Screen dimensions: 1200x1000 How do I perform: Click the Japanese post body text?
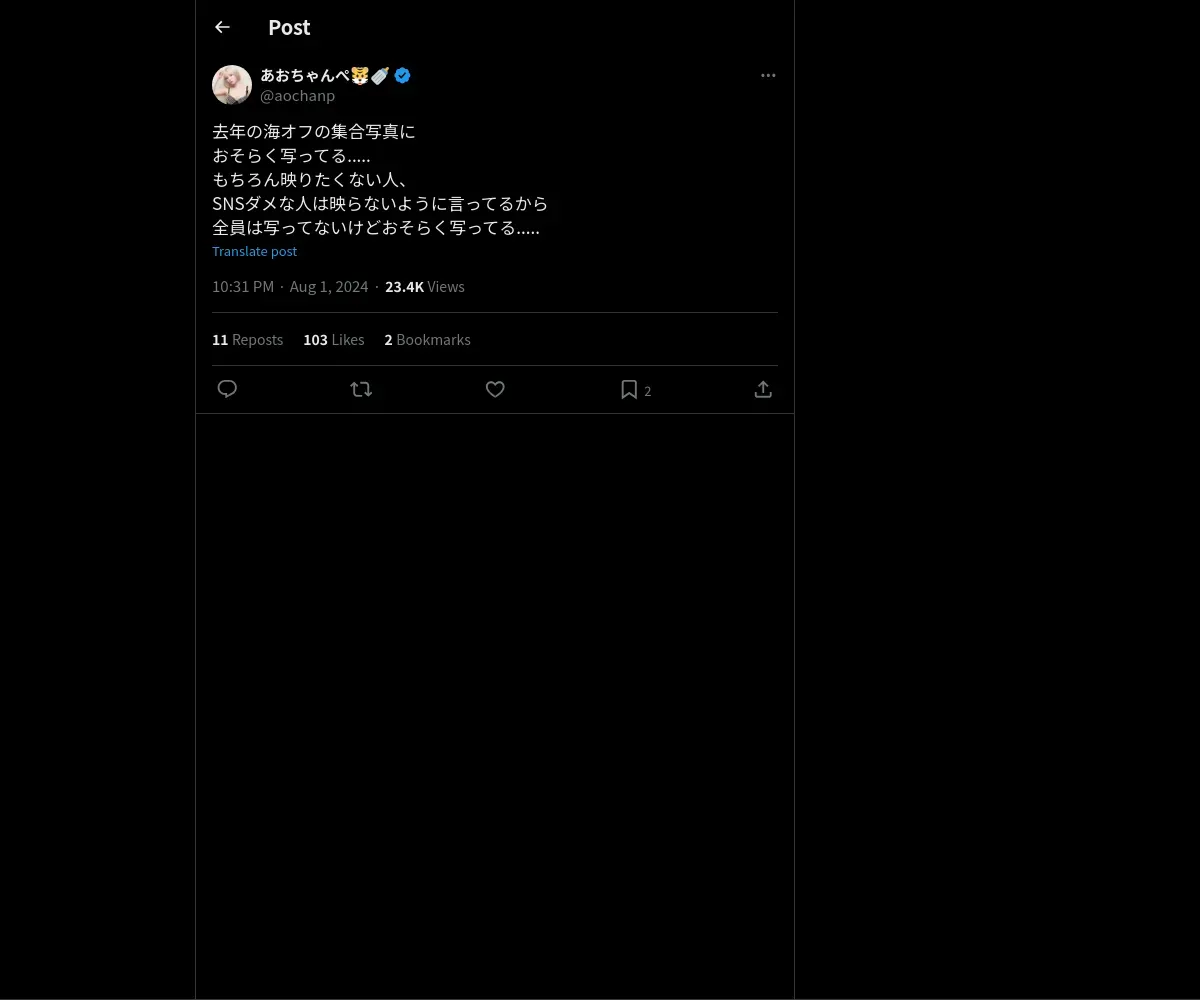click(380, 179)
